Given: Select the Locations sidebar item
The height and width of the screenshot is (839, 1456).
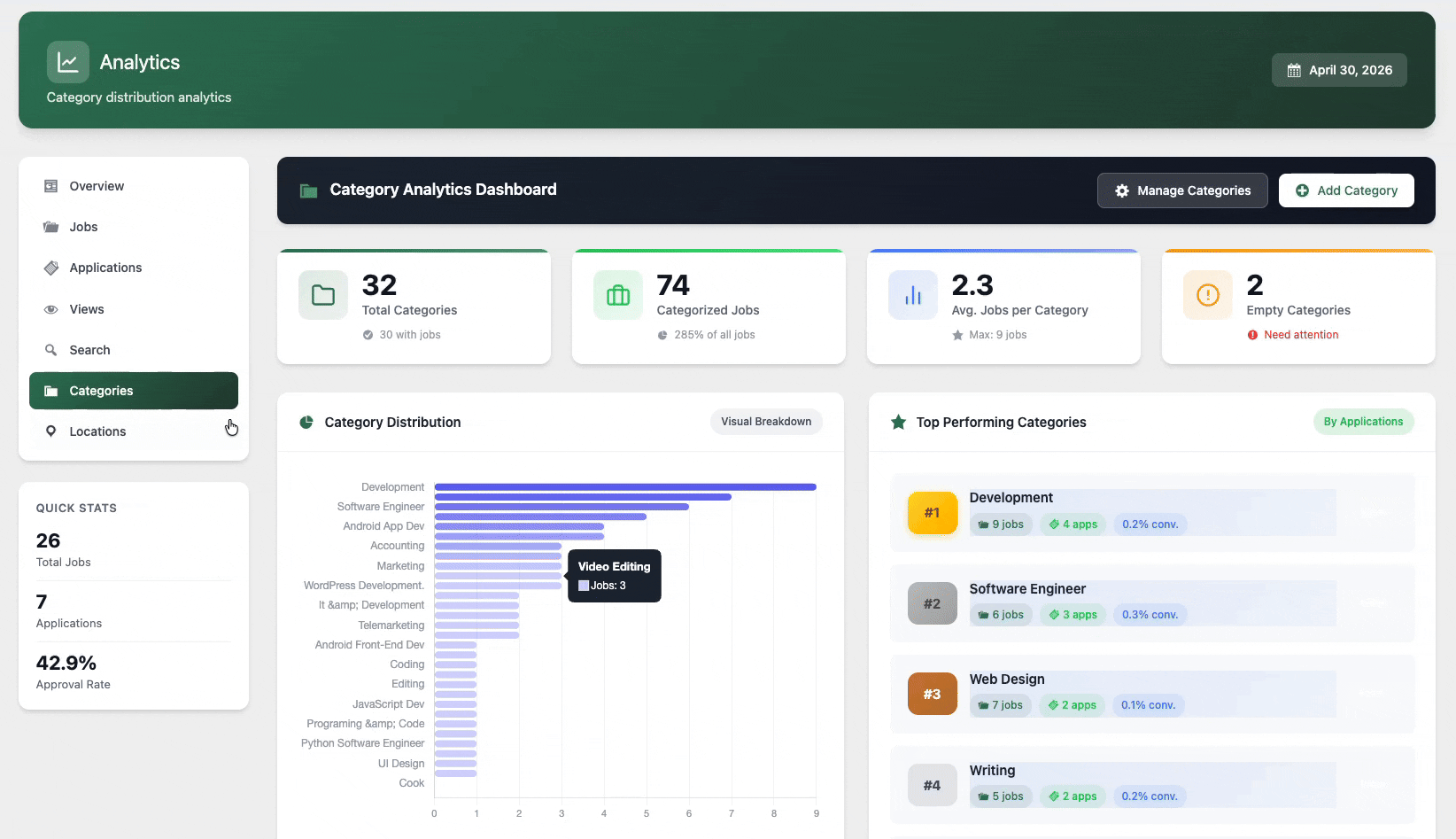Looking at the screenshot, I should click(97, 431).
